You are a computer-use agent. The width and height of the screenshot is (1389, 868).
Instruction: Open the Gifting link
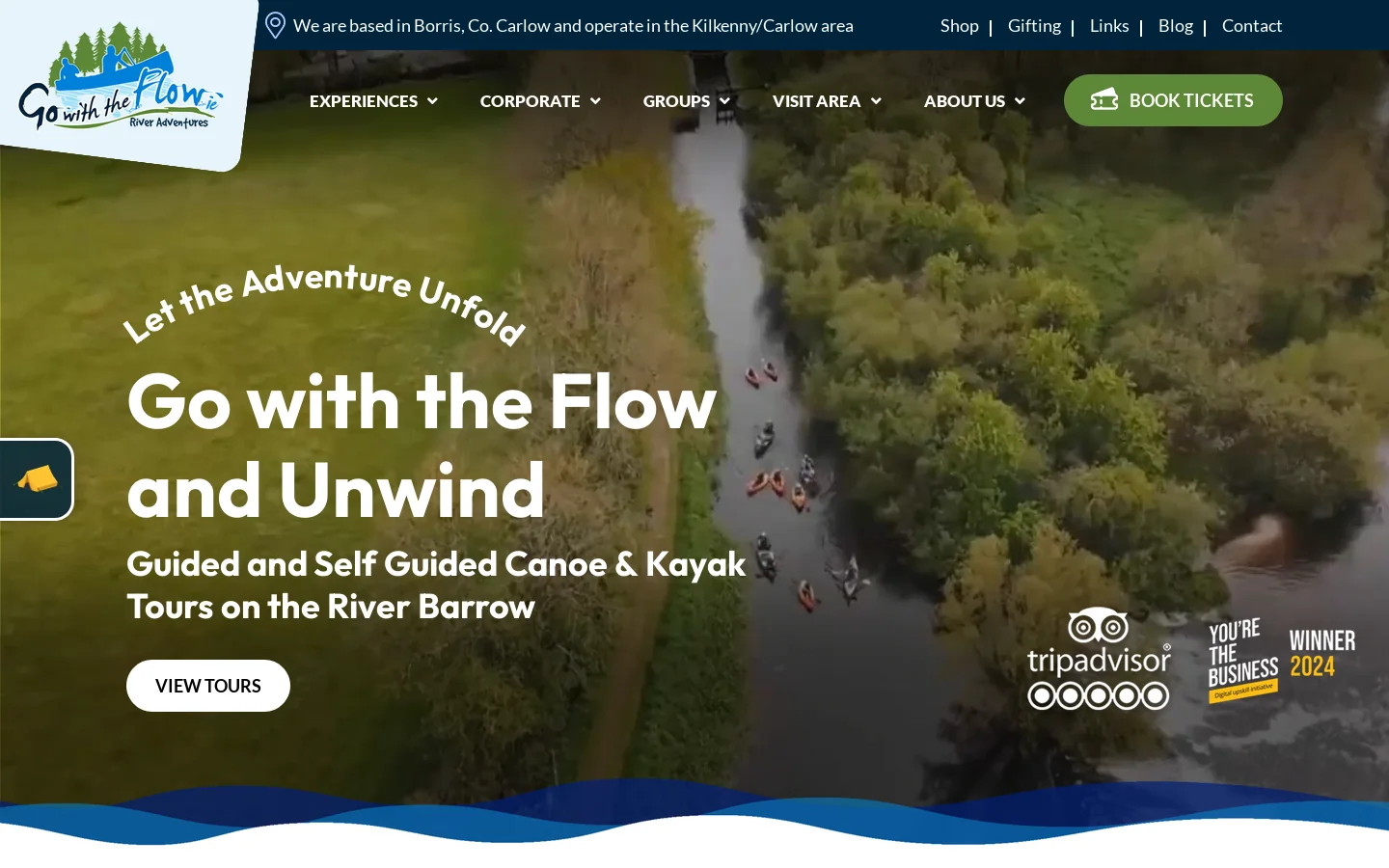pos(1034,26)
